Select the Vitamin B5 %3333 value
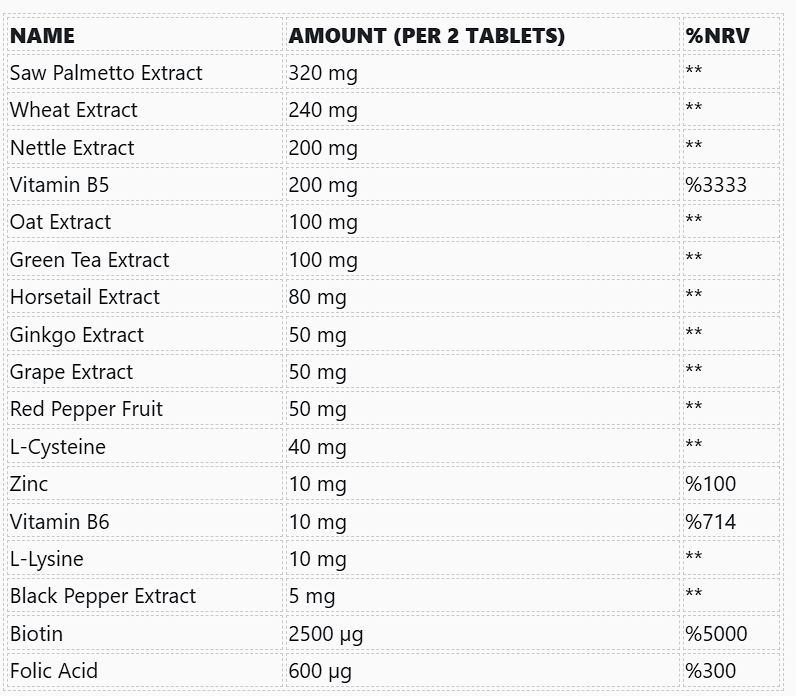The width and height of the screenshot is (796, 696). click(x=716, y=185)
